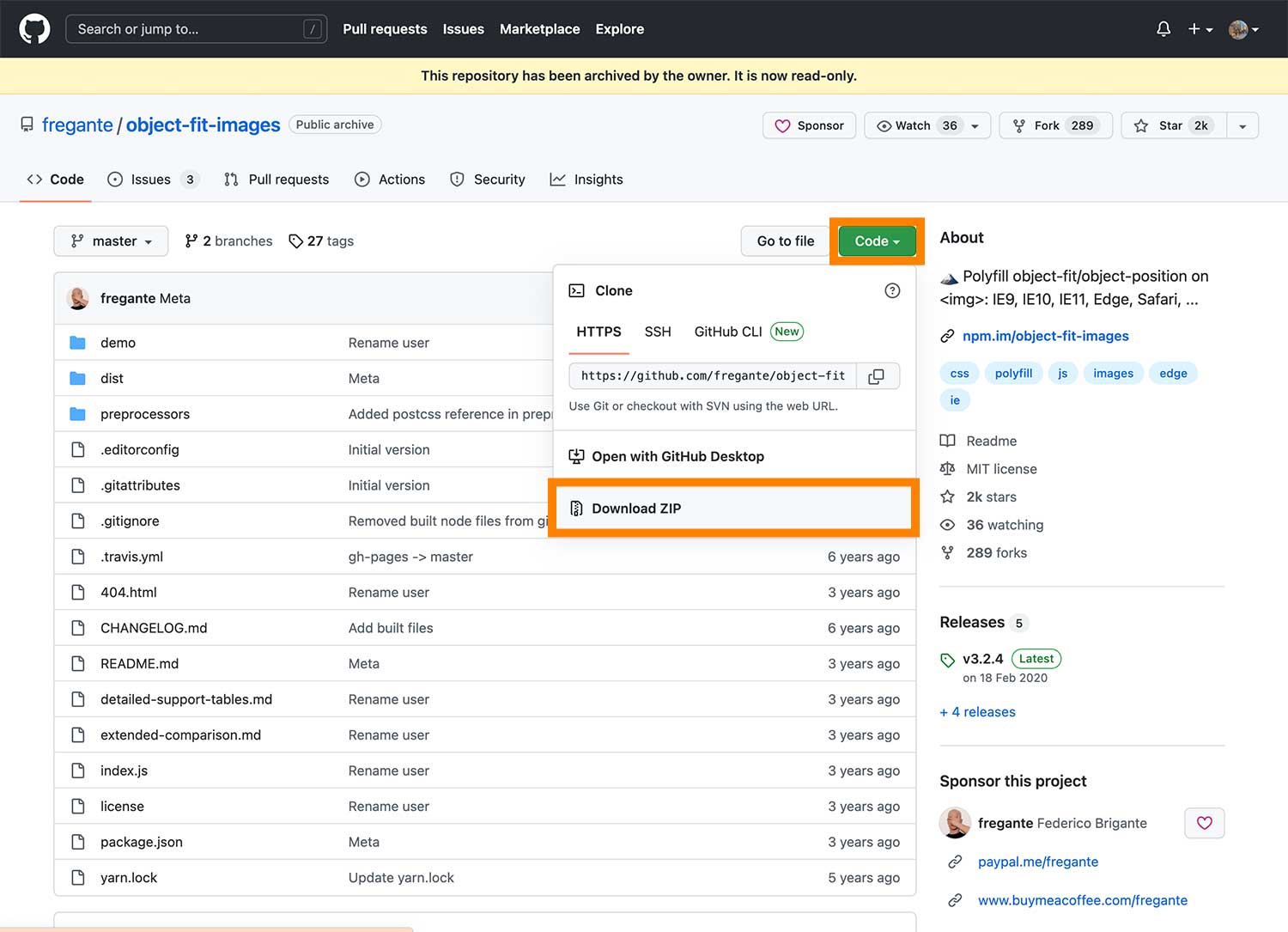
Task: Click the Go to file button
Action: (x=786, y=241)
